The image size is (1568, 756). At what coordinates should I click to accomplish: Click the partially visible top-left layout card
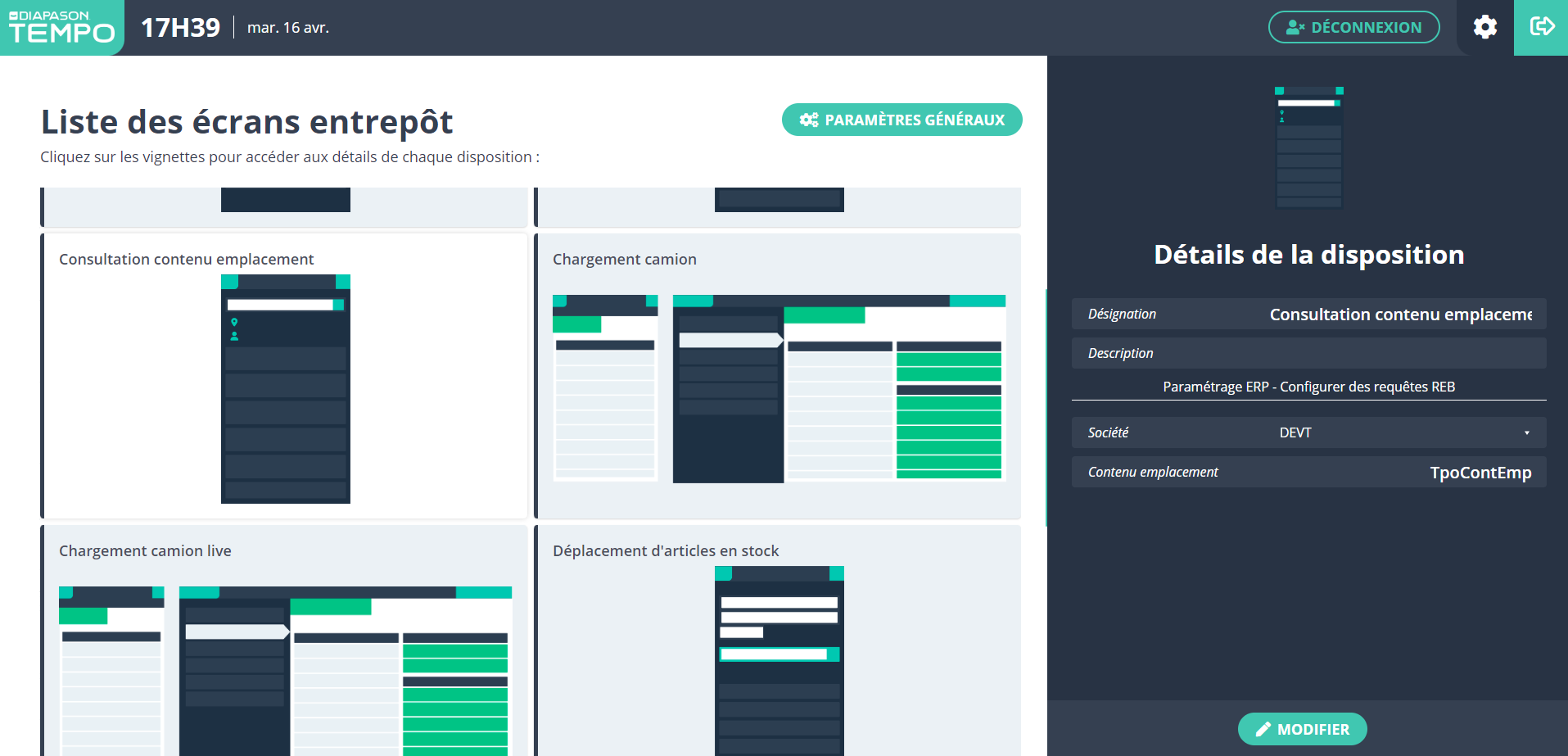pyautogui.click(x=285, y=205)
